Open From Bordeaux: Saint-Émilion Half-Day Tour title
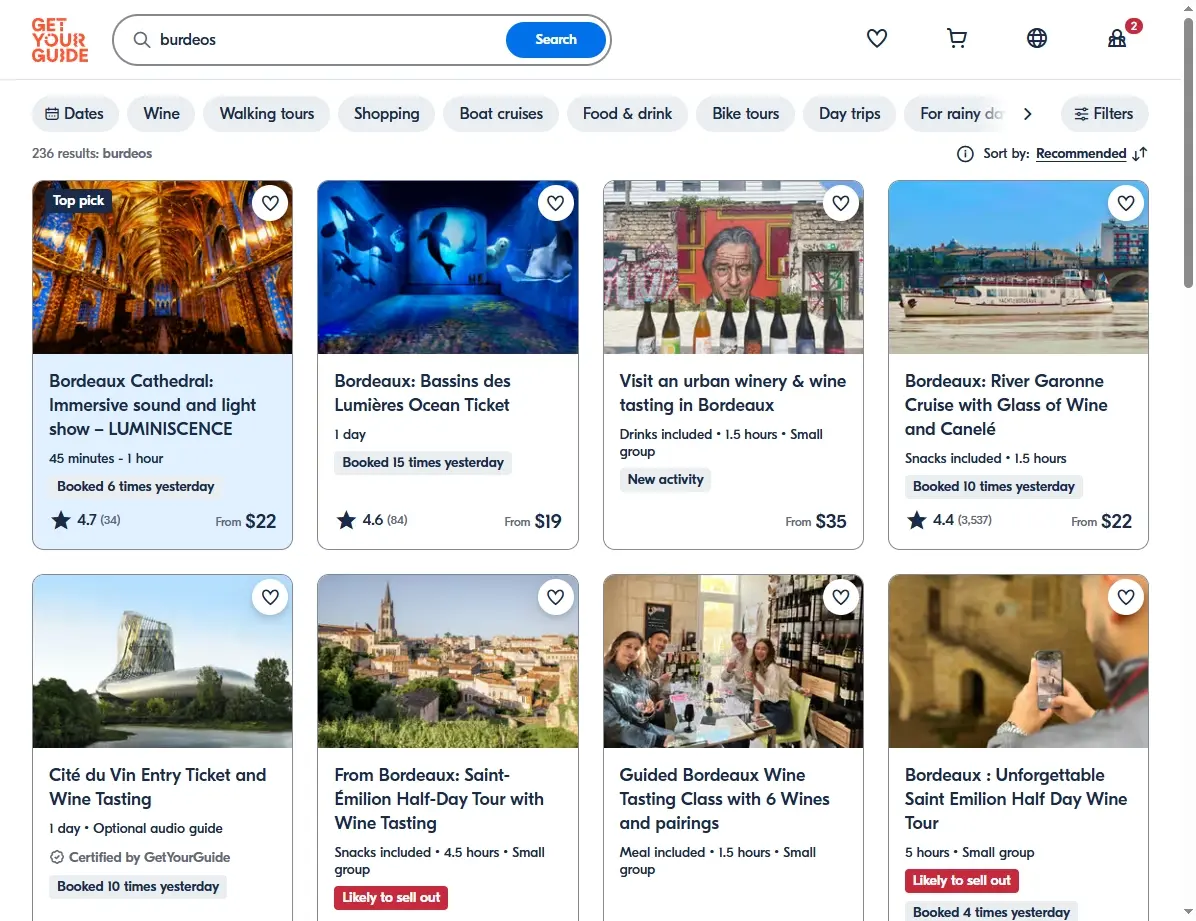This screenshot has height=921, width=1196. point(439,799)
